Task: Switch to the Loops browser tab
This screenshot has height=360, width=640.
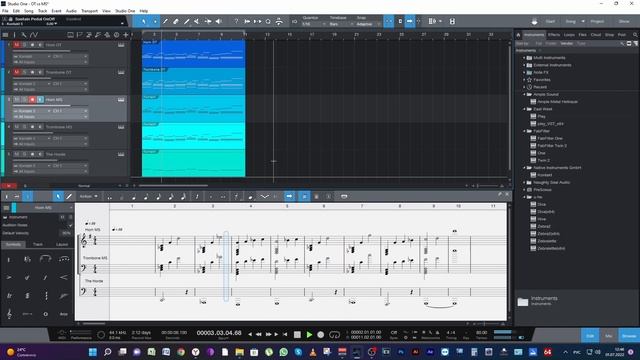Action: tap(569, 35)
